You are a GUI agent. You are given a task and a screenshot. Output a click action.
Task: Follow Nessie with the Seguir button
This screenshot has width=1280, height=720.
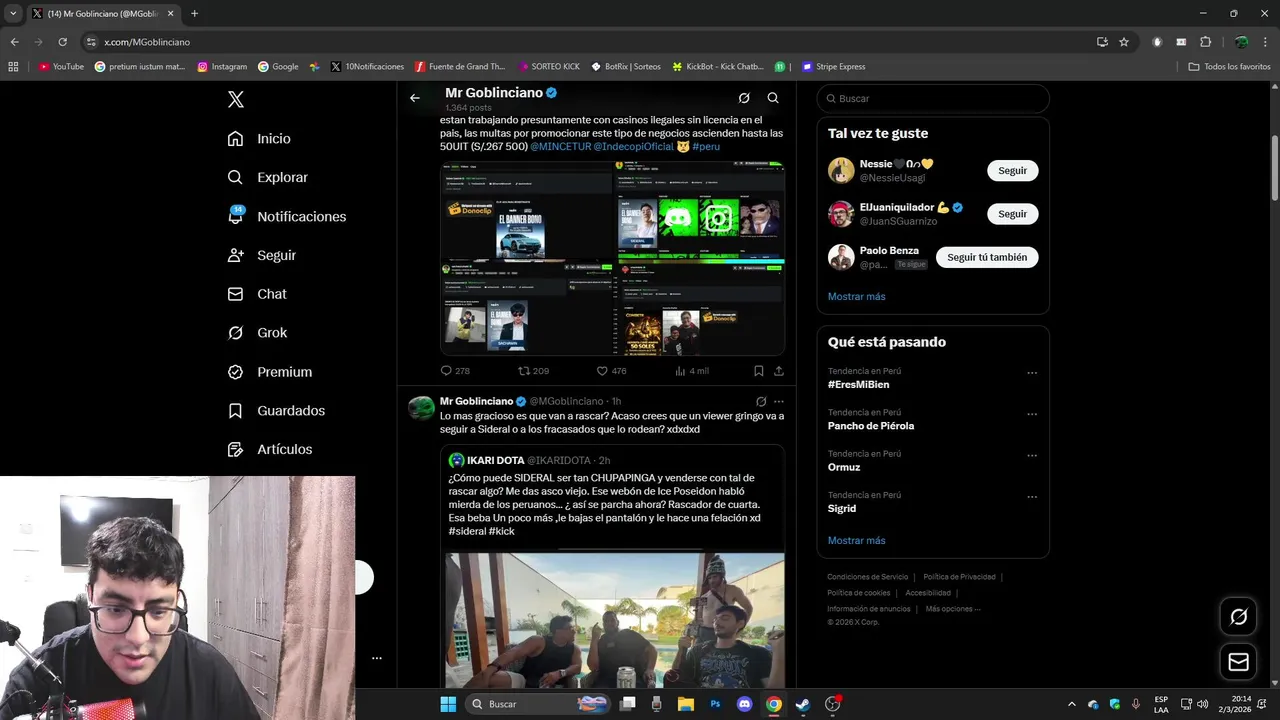(1012, 171)
